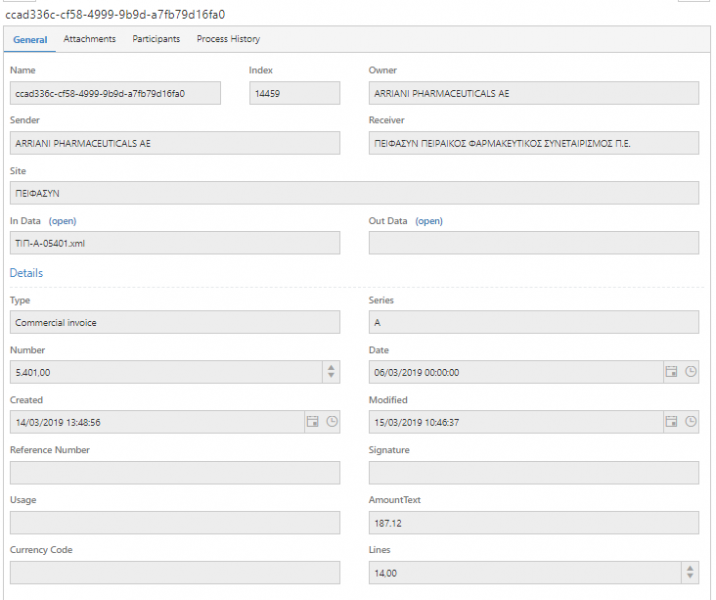
Task: Click the Lines field 14,00
Action: pyautogui.click(x=525, y=573)
